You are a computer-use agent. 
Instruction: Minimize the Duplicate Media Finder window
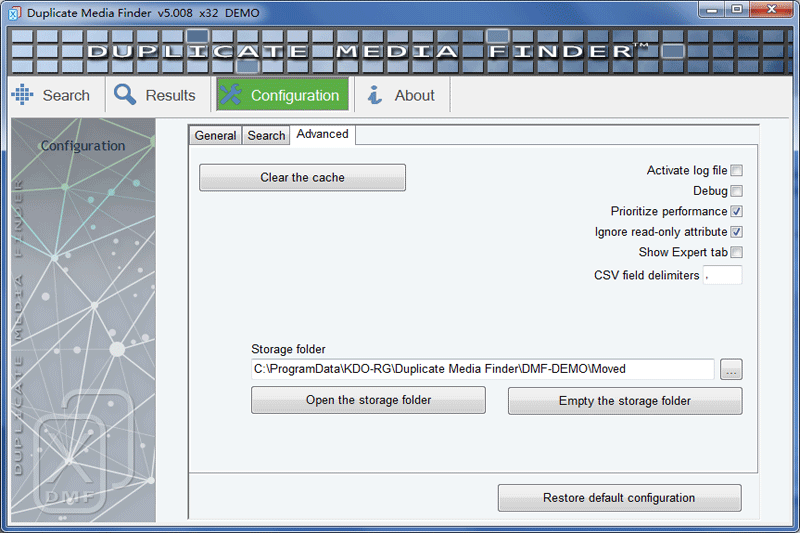point(712,10)
